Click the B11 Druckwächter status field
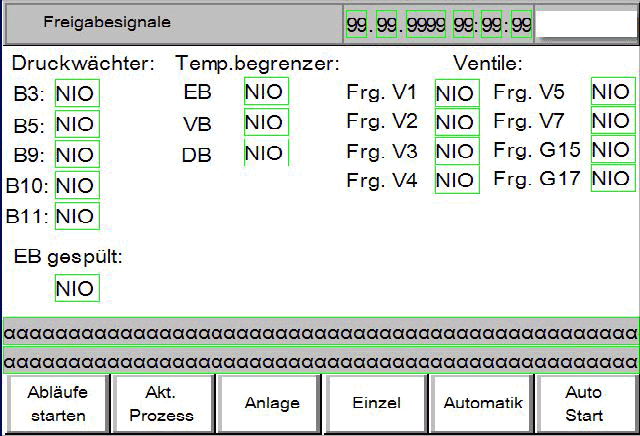 click(76, 215)
